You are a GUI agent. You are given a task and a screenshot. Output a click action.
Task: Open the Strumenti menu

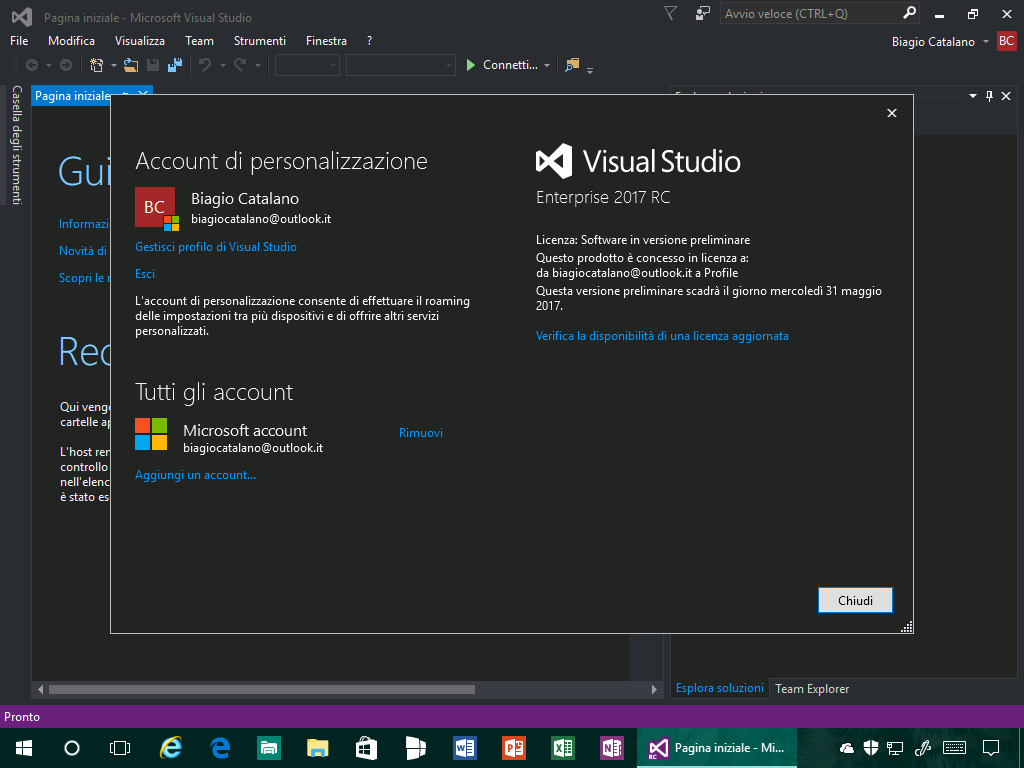click(x=260, y=40)
